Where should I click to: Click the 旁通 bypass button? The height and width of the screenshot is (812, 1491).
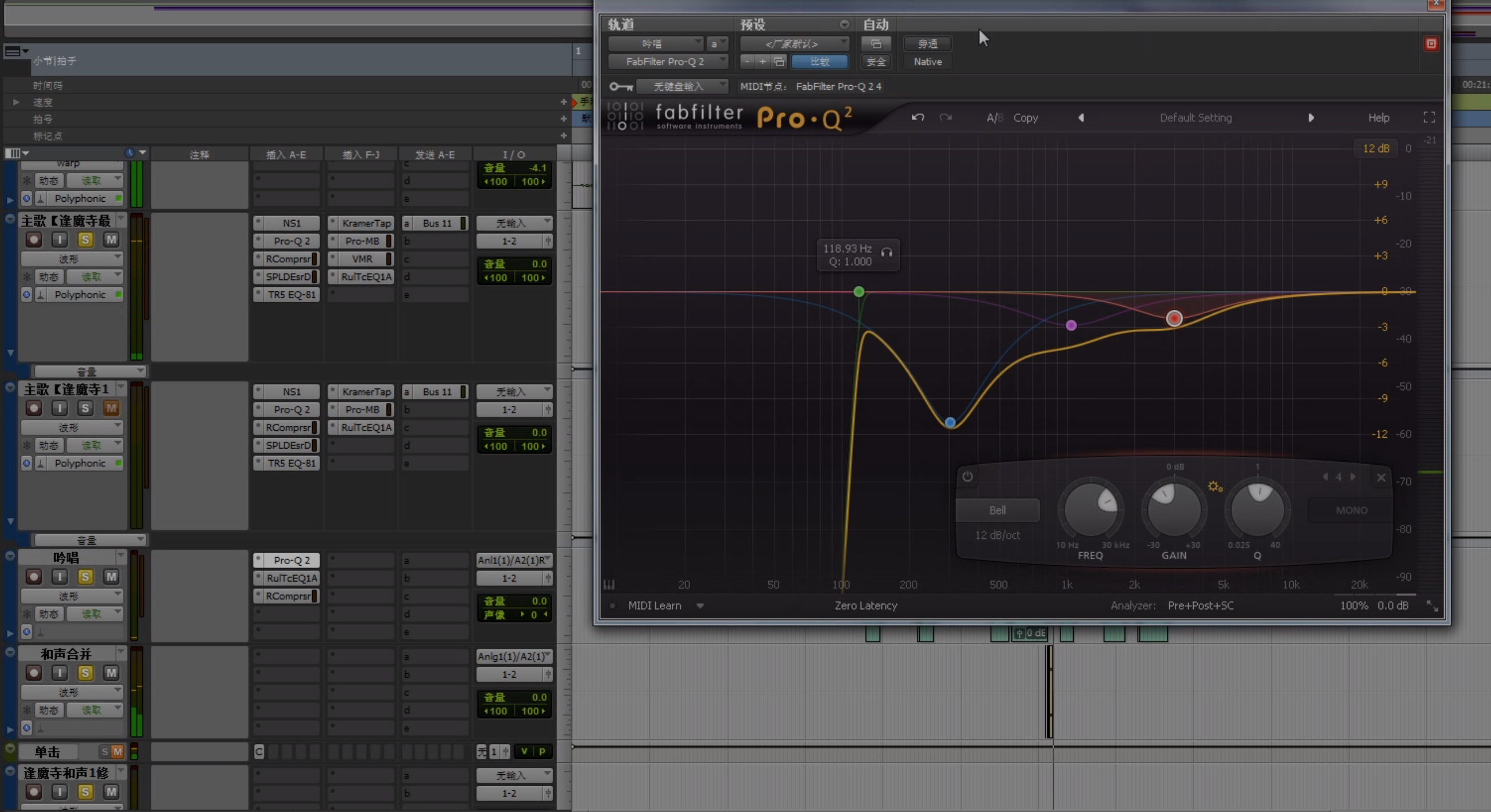(927, 44)
